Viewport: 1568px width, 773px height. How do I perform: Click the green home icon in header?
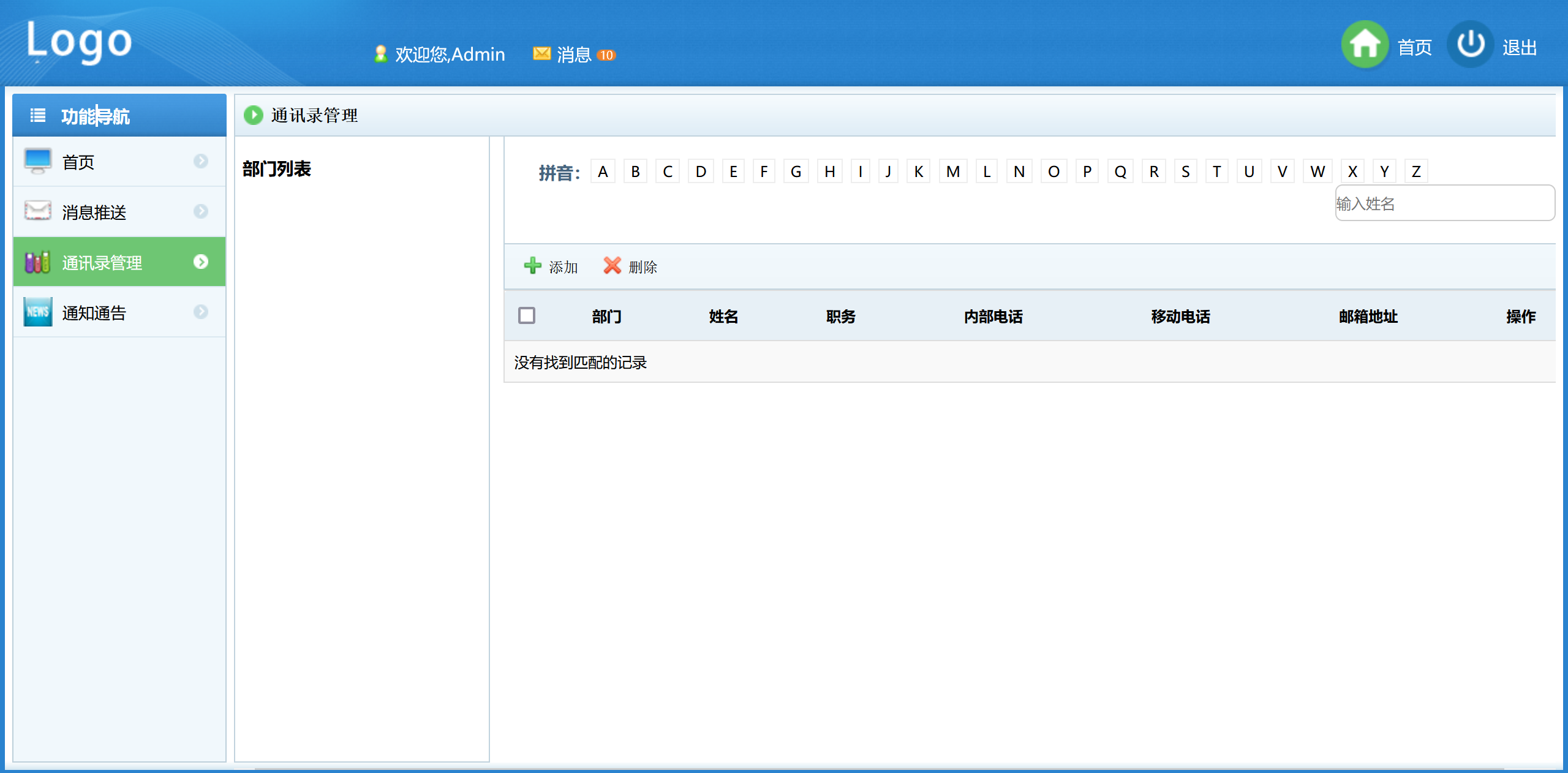point(1364,45)
